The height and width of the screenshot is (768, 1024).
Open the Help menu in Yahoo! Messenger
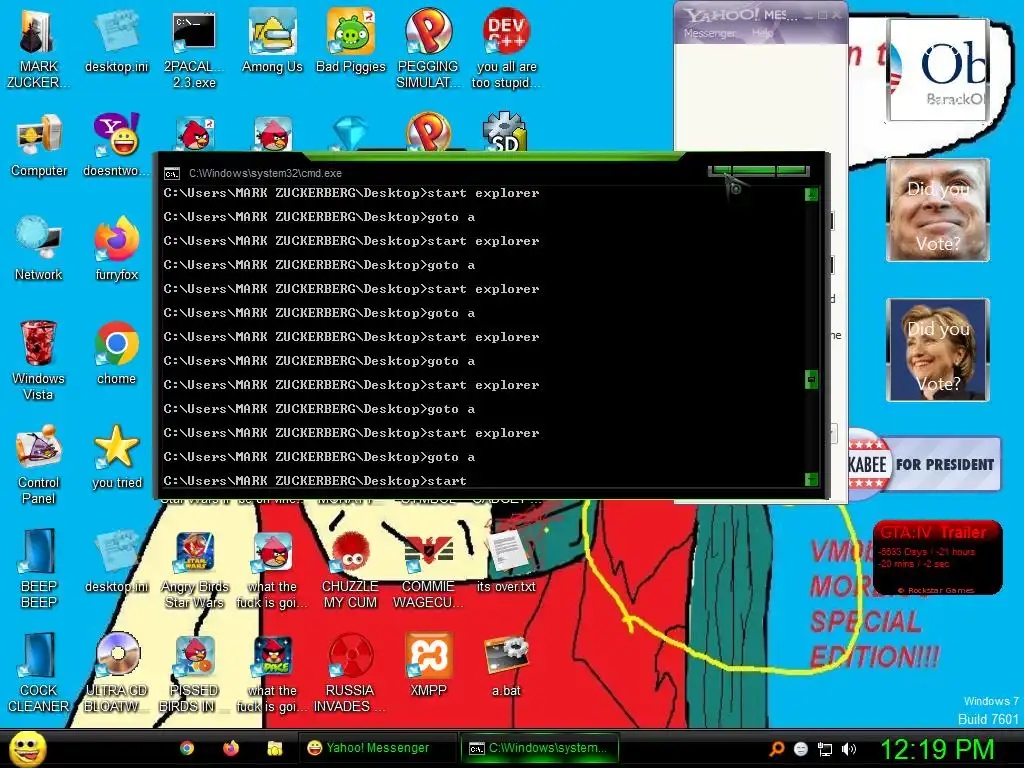pos(761,33)
